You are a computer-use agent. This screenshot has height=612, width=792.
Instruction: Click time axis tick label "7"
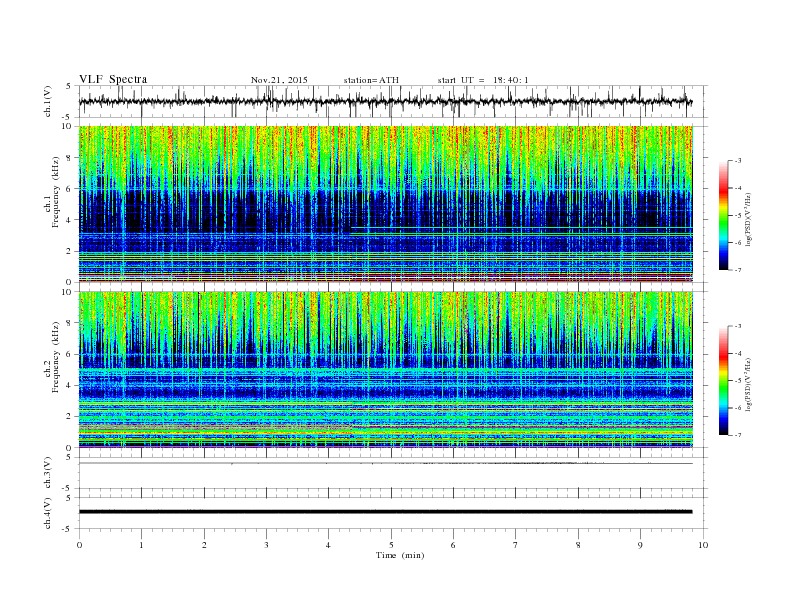(x=516, y=545)
